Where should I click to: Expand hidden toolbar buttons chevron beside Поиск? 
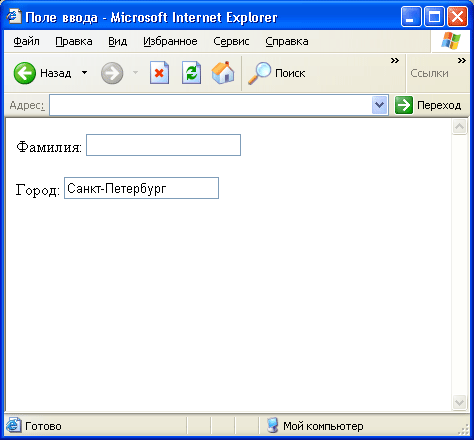395,61
